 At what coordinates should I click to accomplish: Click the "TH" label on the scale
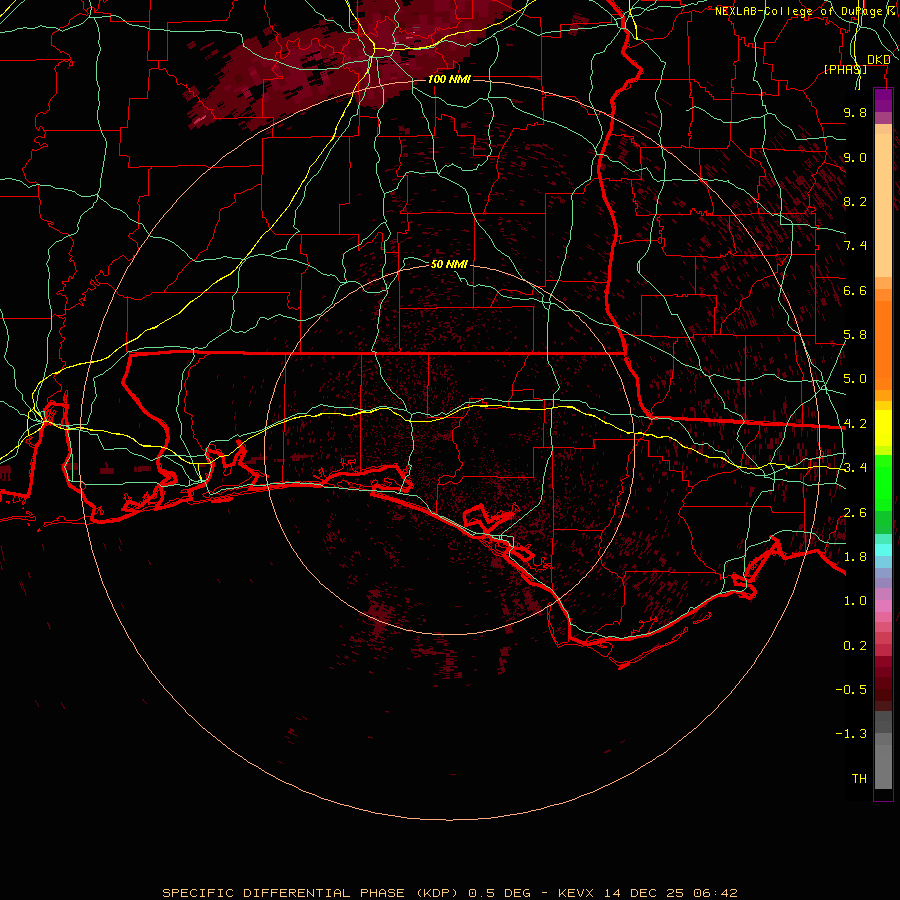coord(859,779)
